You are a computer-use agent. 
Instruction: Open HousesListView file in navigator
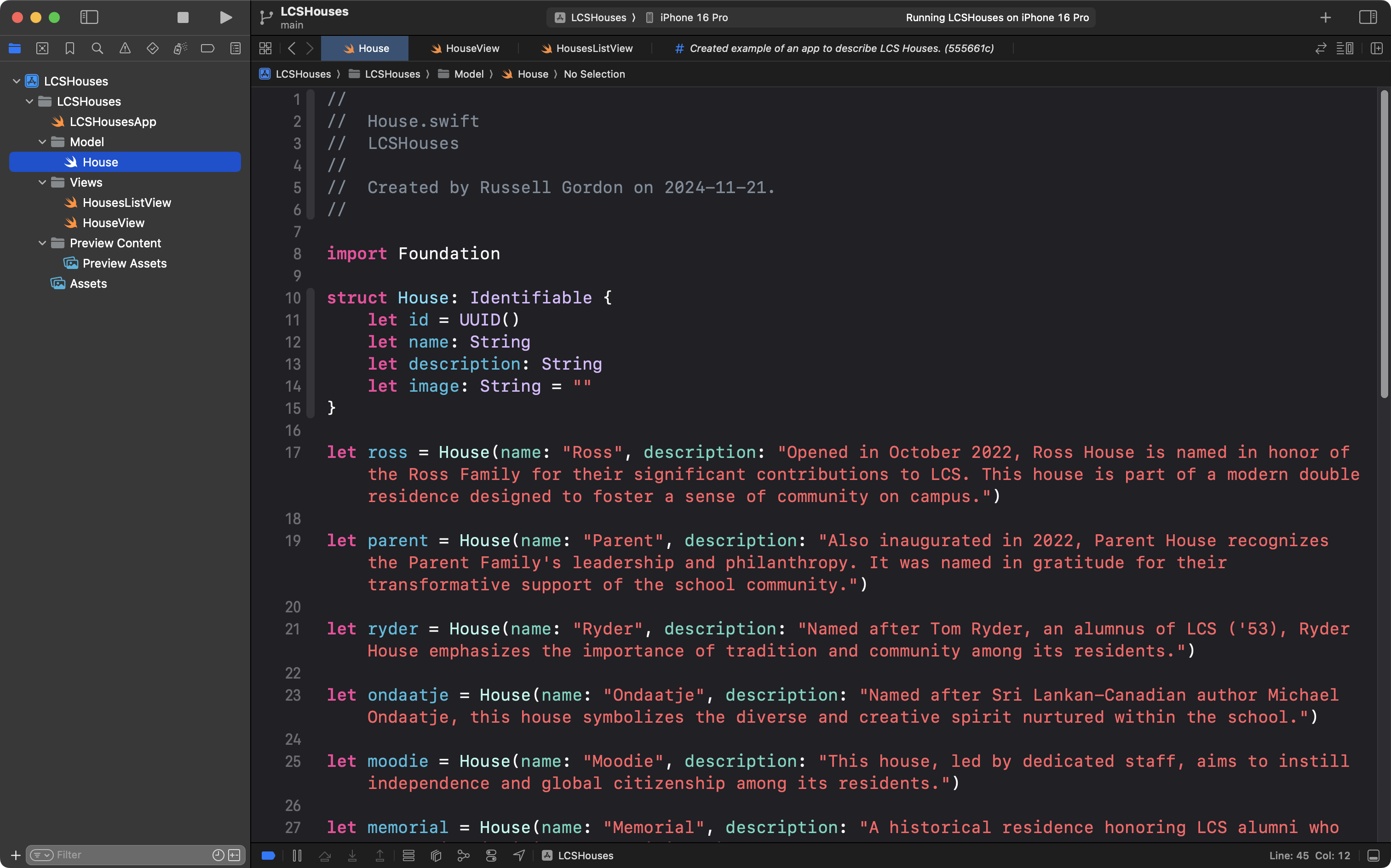click(x=126, y=202)
